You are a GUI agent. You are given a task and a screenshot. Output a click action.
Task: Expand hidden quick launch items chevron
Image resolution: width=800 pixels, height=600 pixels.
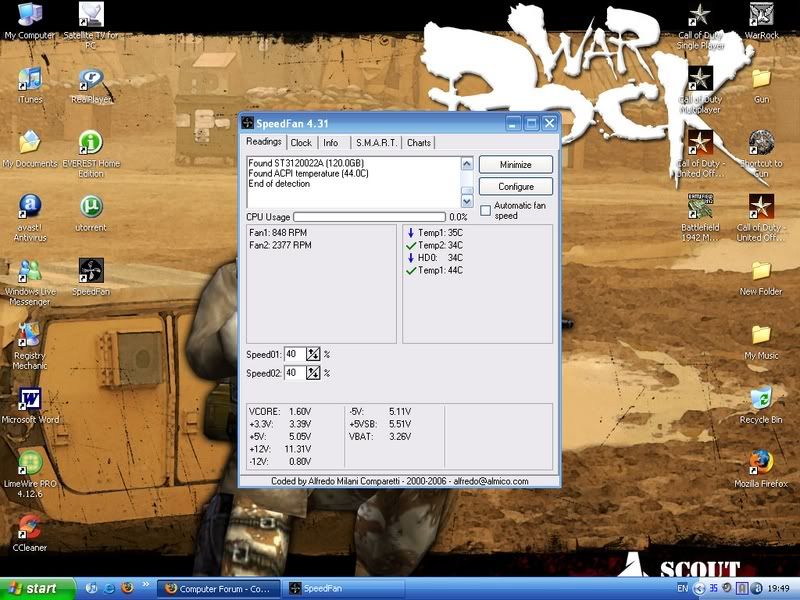click(145, 584)
